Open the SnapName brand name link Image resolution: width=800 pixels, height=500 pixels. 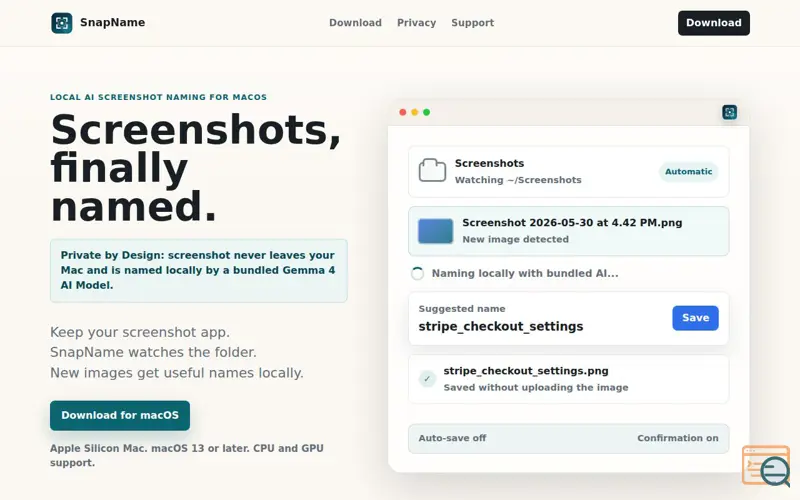point(112,22)
